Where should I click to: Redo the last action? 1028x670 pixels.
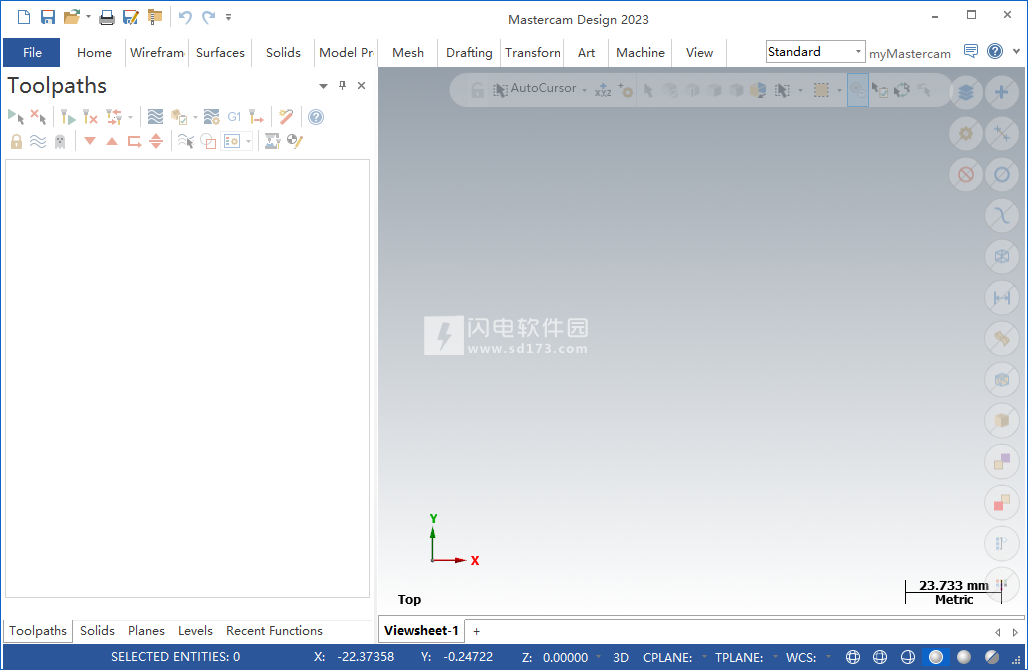[208, 17]
